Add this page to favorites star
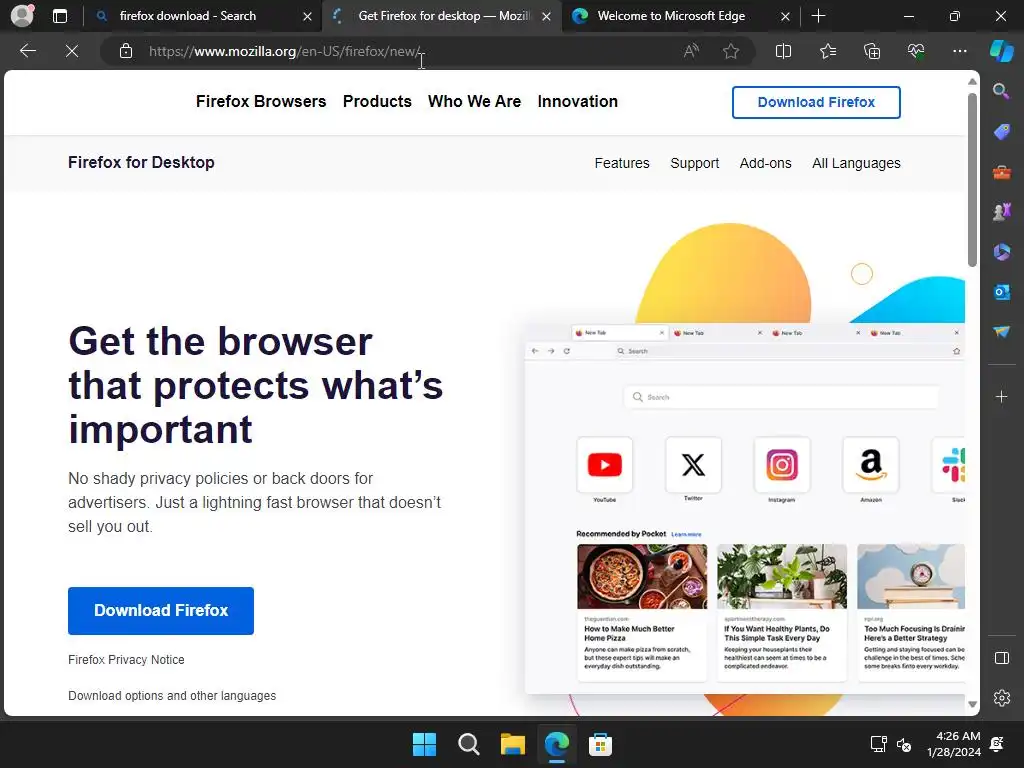Screen dimensions: 1024x768 [731, 51]
